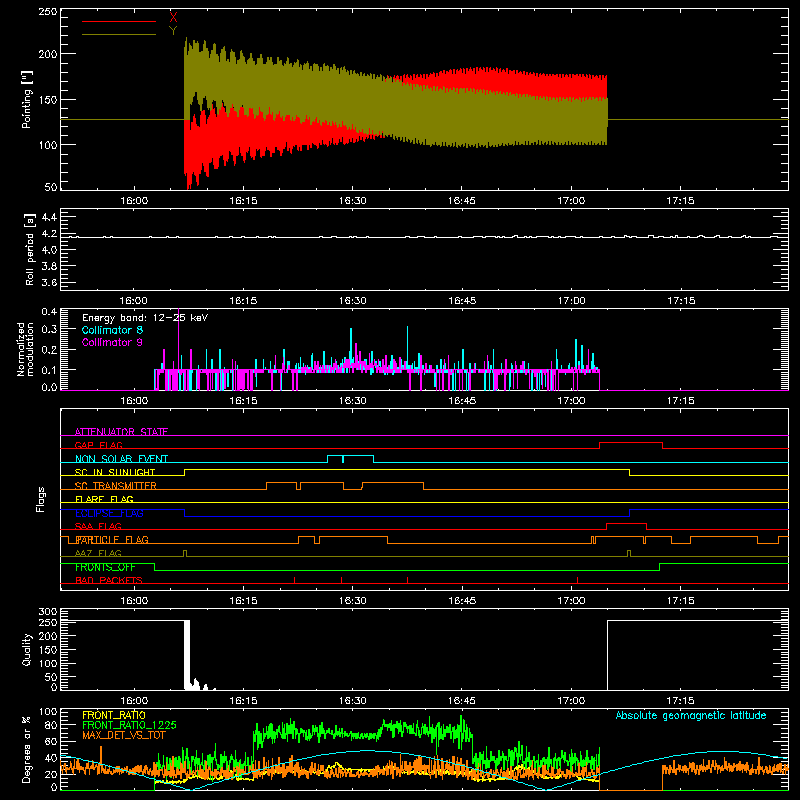Click the Absolute geomagnetic latitude label
The image size is (800, 800).
click(x=691, y=715)
